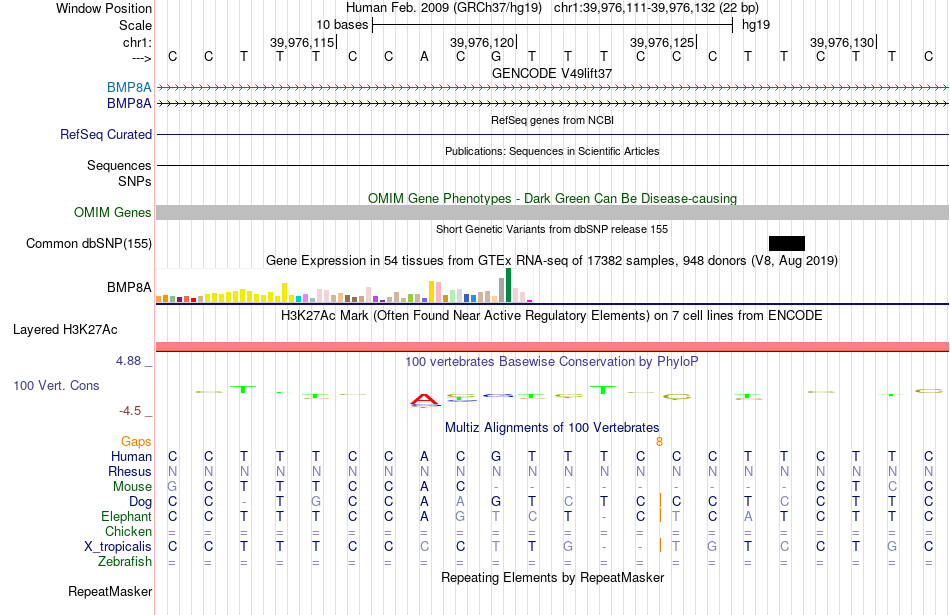Click the Mouse species label
This screenshot has width=950, height=615.
(132, 487)
